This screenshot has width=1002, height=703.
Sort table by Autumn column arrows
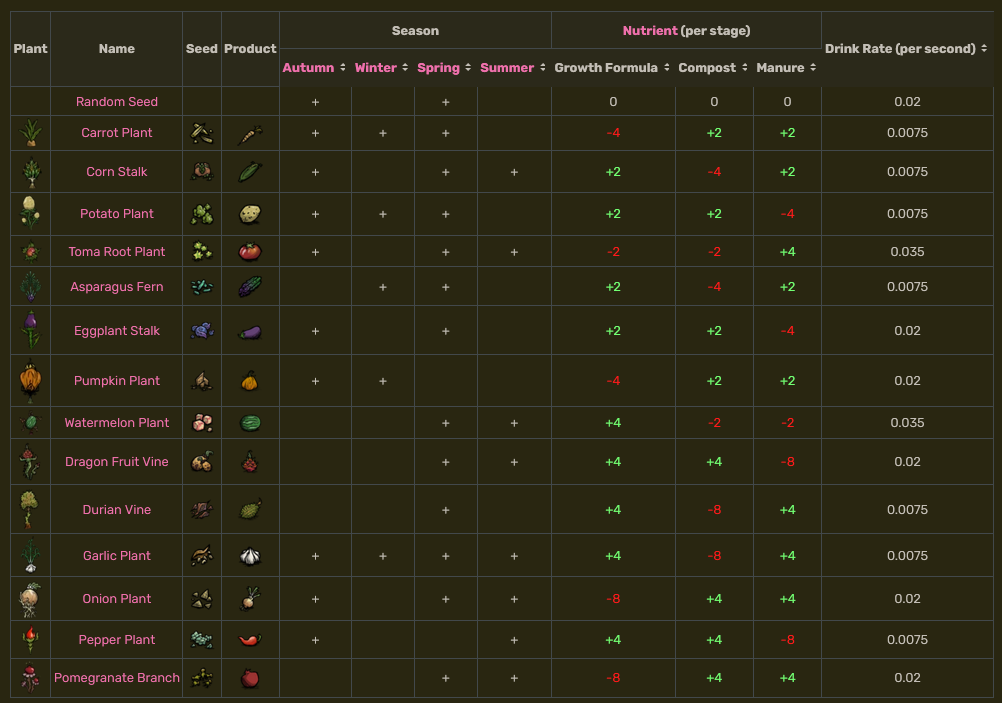coord(343,68)
